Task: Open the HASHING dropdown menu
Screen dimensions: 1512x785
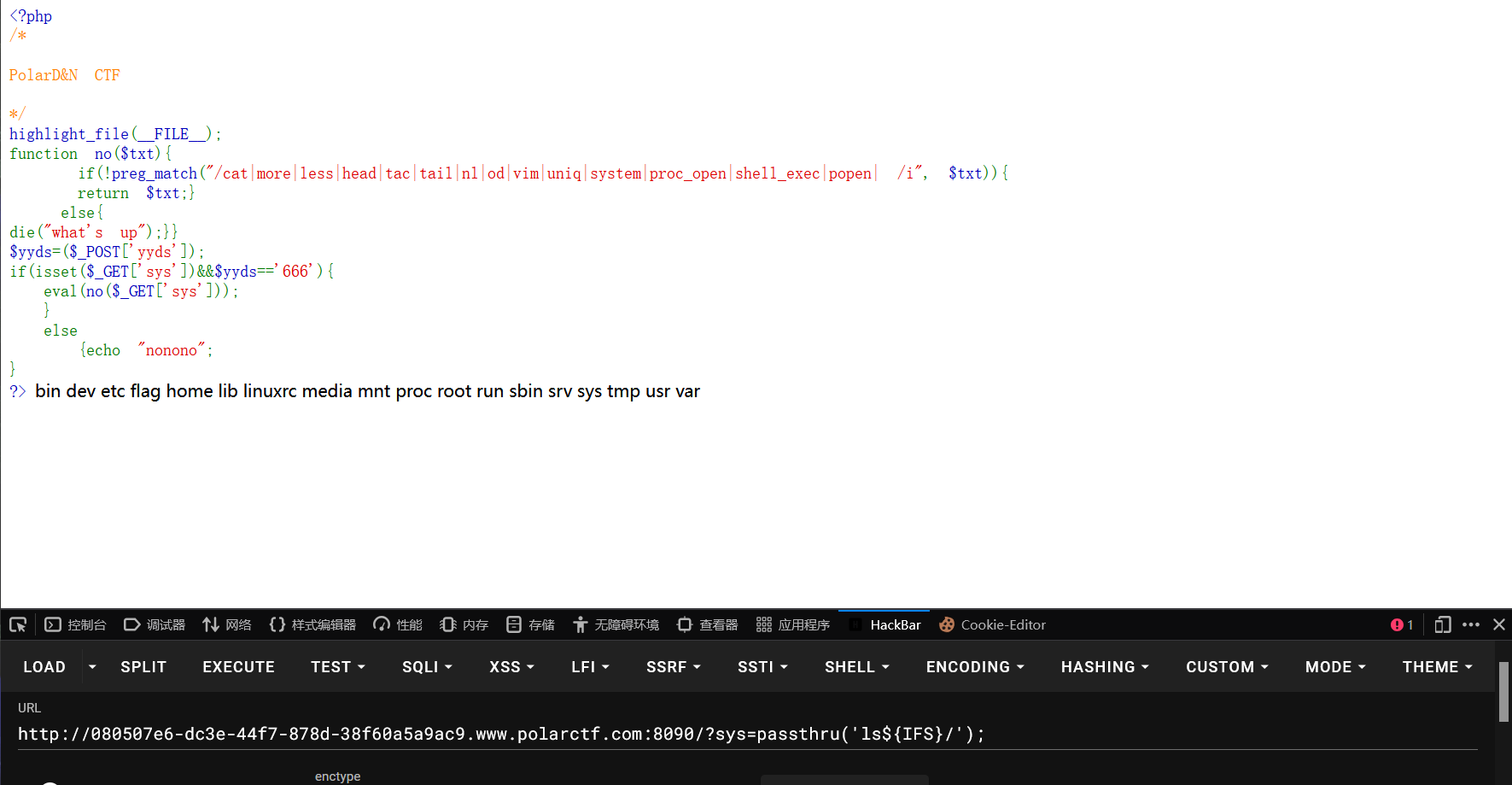Action: click(1105, 667)
